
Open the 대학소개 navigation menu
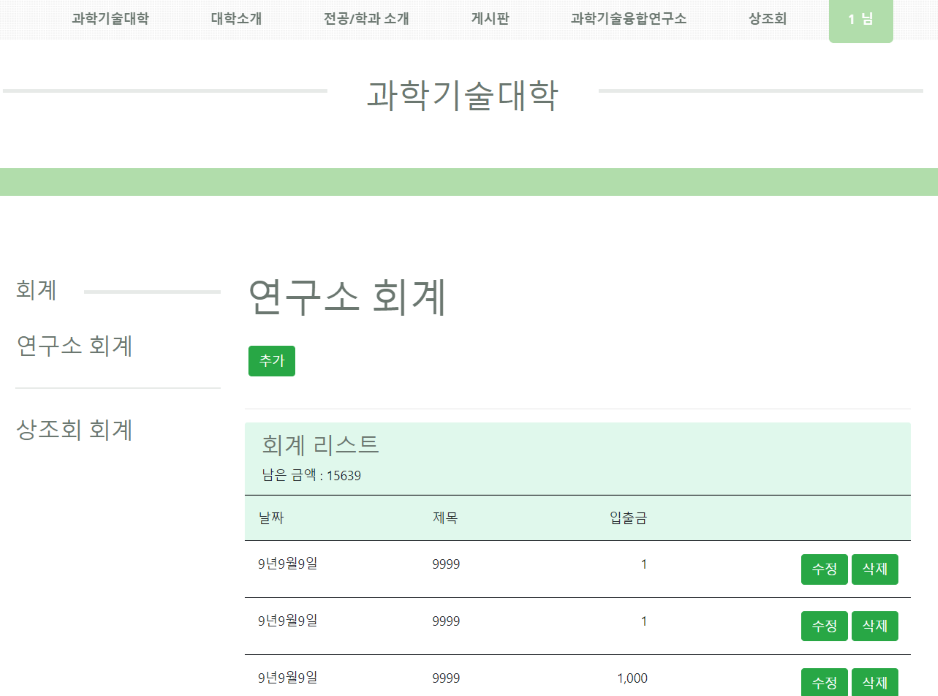236,17
